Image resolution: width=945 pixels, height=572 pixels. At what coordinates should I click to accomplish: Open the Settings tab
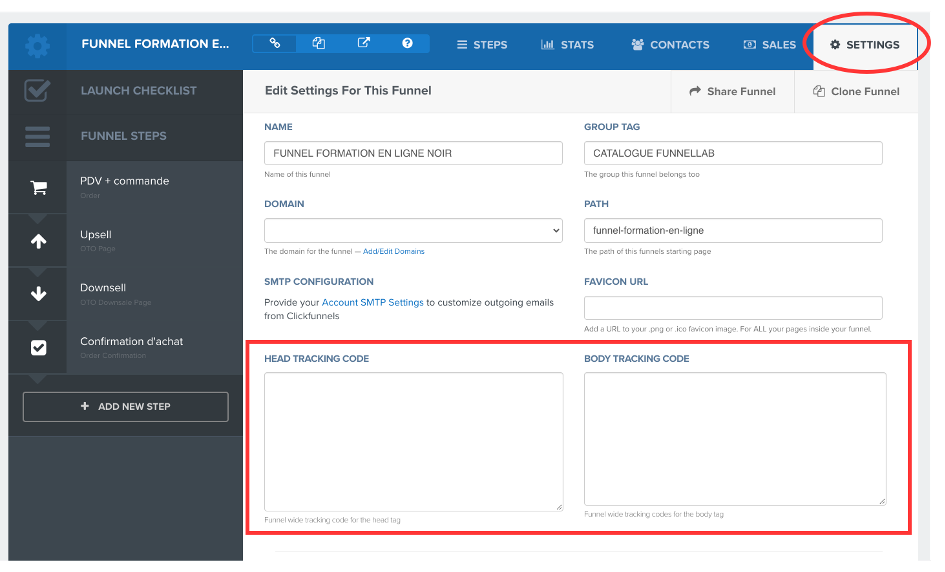[864, 45]
